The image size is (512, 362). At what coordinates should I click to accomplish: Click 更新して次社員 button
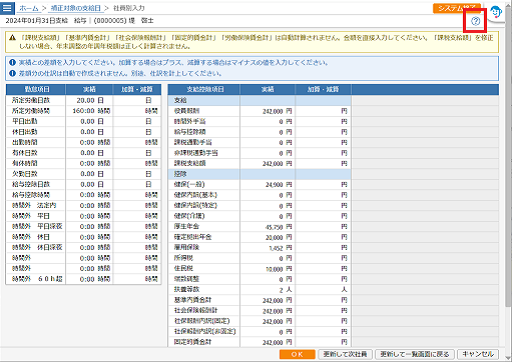(x=345, y=354)
